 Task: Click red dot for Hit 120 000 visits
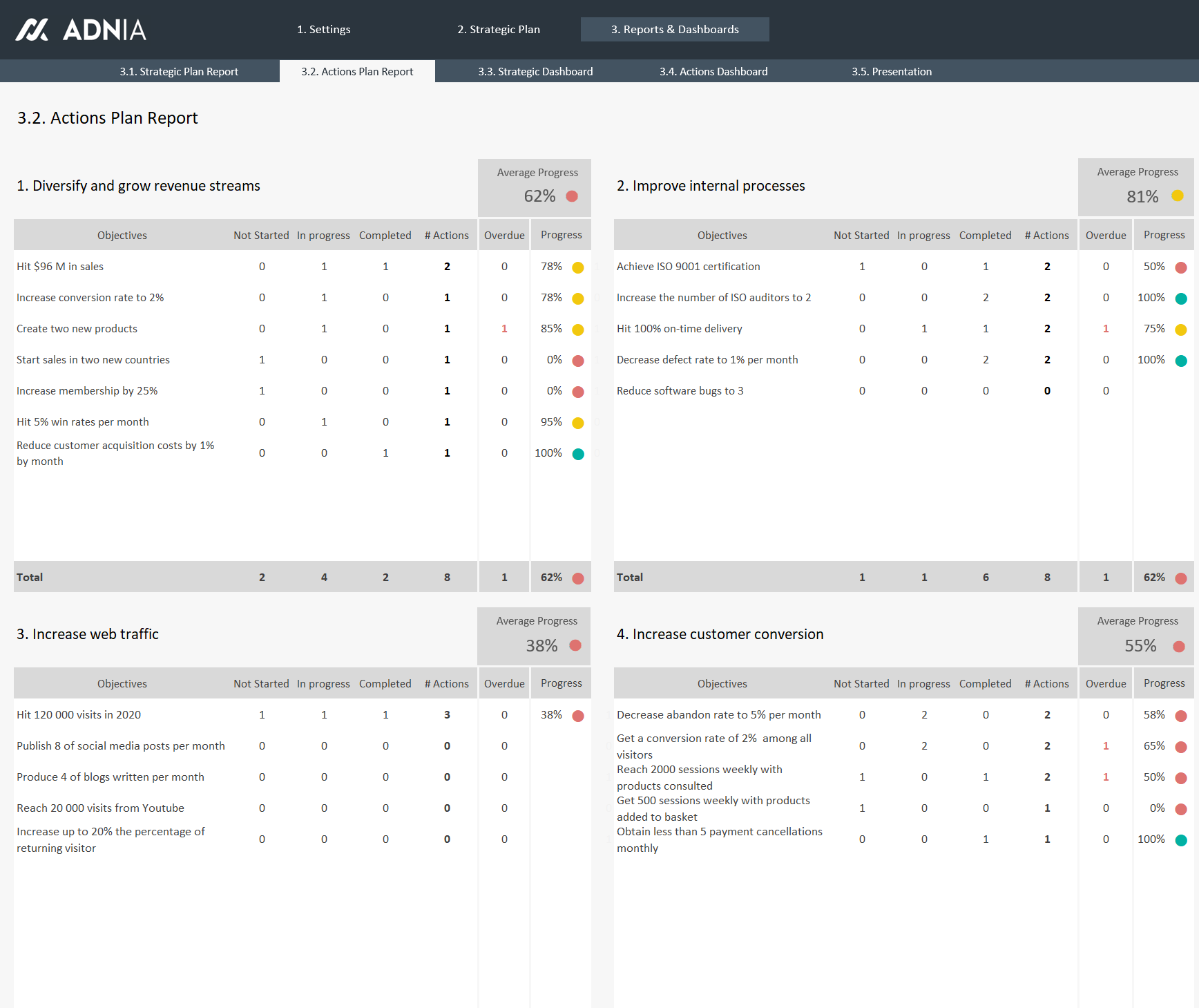tap(578, 716)
